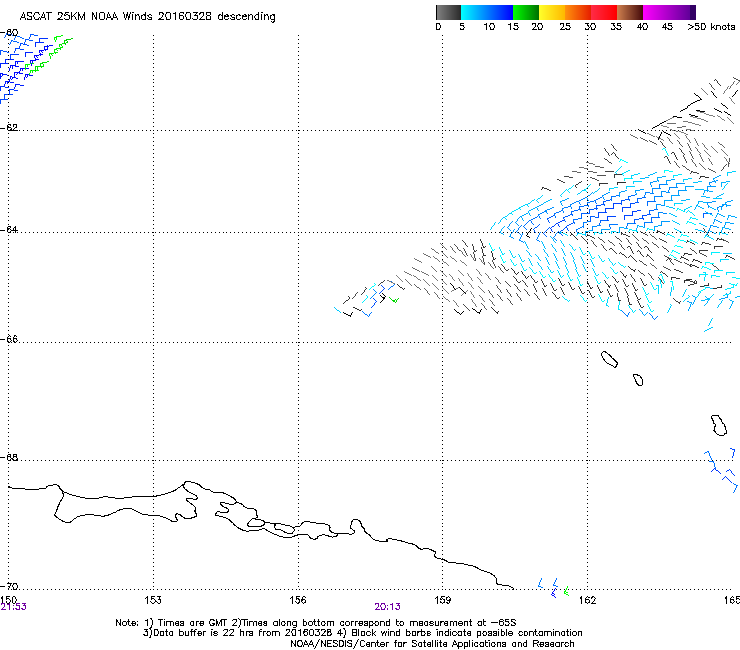Click latitude label -64

click(x=10, y=229)
